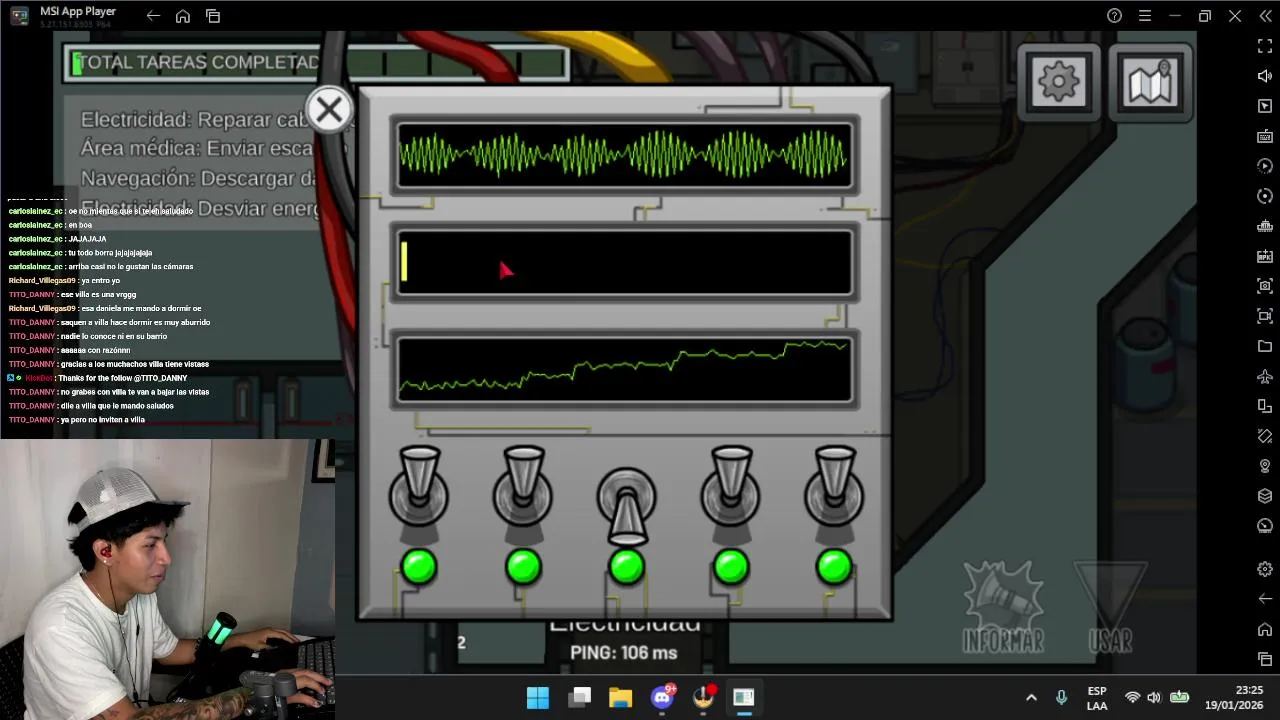Open the MSI App Player hamburger menu
This screenshot has height=720, width=1280.
[1144, 16]
